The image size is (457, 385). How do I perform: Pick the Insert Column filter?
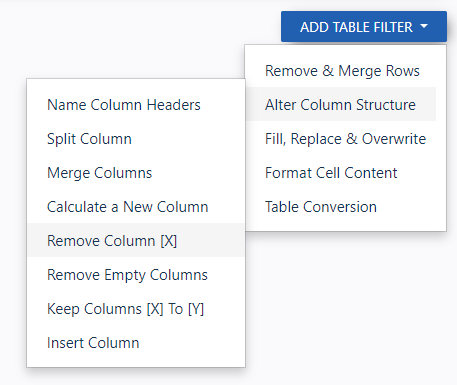point(136,343)
